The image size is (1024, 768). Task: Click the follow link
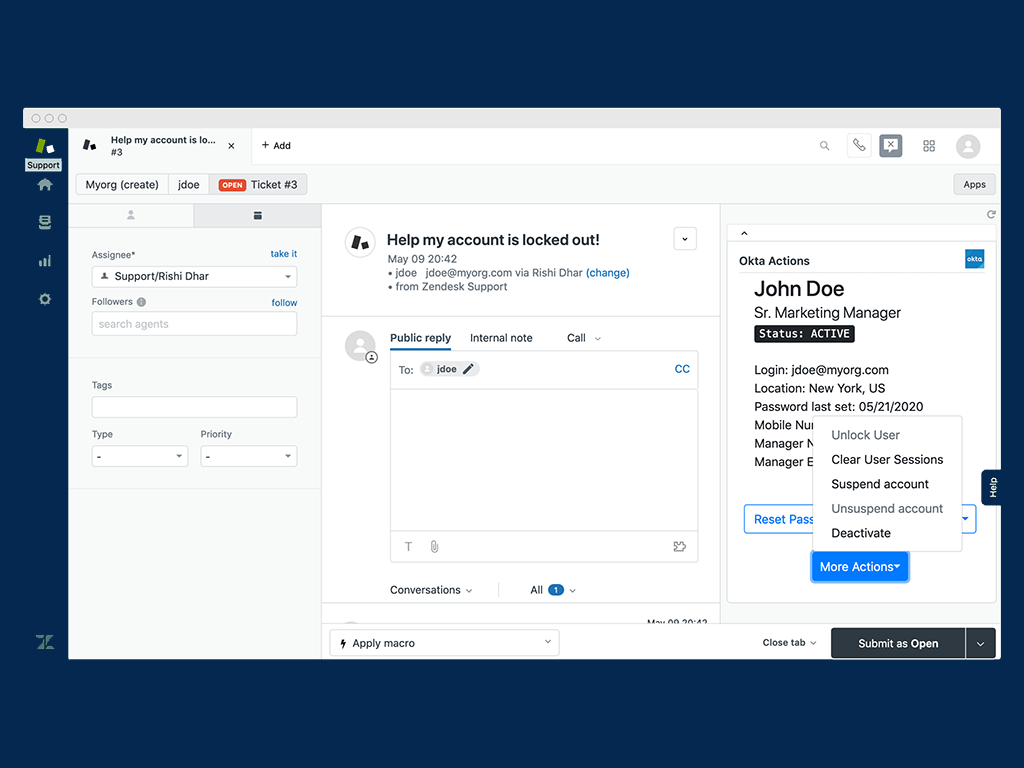click(x=284, y=302)
